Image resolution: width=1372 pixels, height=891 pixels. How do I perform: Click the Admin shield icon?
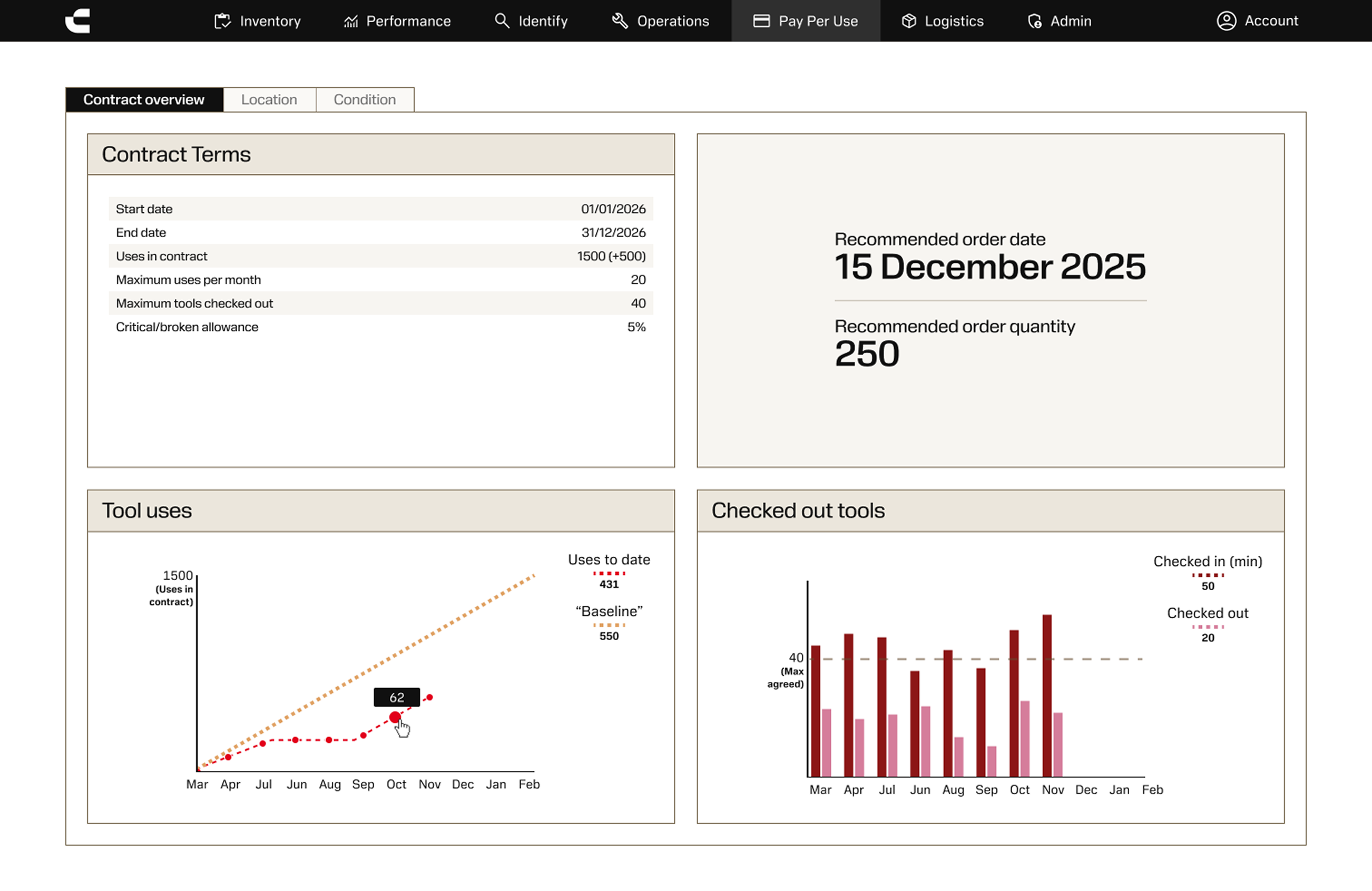click(1034, 21)
